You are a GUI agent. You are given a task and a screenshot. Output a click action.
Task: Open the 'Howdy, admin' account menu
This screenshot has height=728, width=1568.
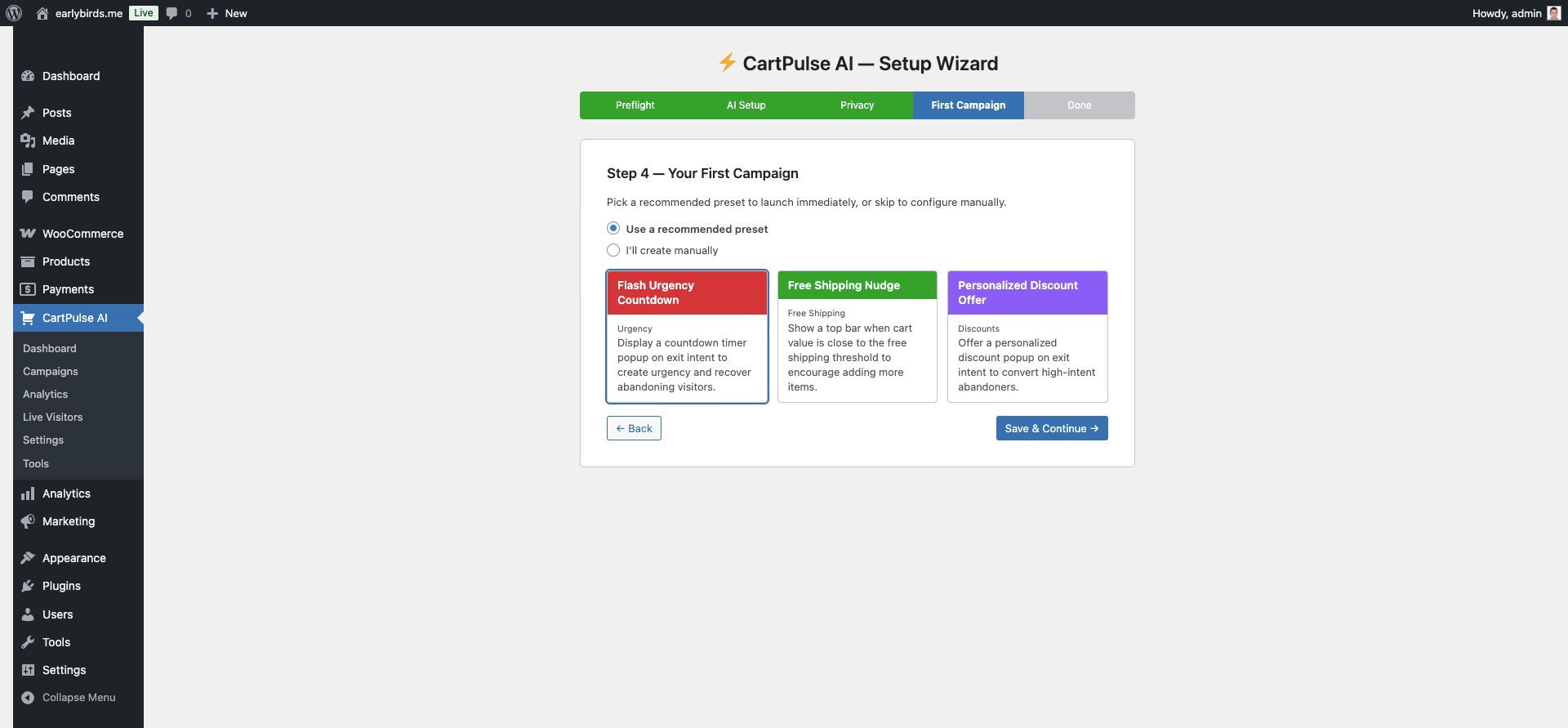1506,13
